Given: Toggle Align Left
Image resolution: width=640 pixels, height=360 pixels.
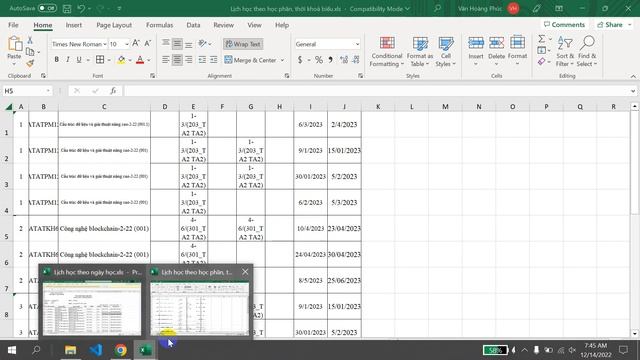Looking at the screenshot, I should (x=165, y=60).
